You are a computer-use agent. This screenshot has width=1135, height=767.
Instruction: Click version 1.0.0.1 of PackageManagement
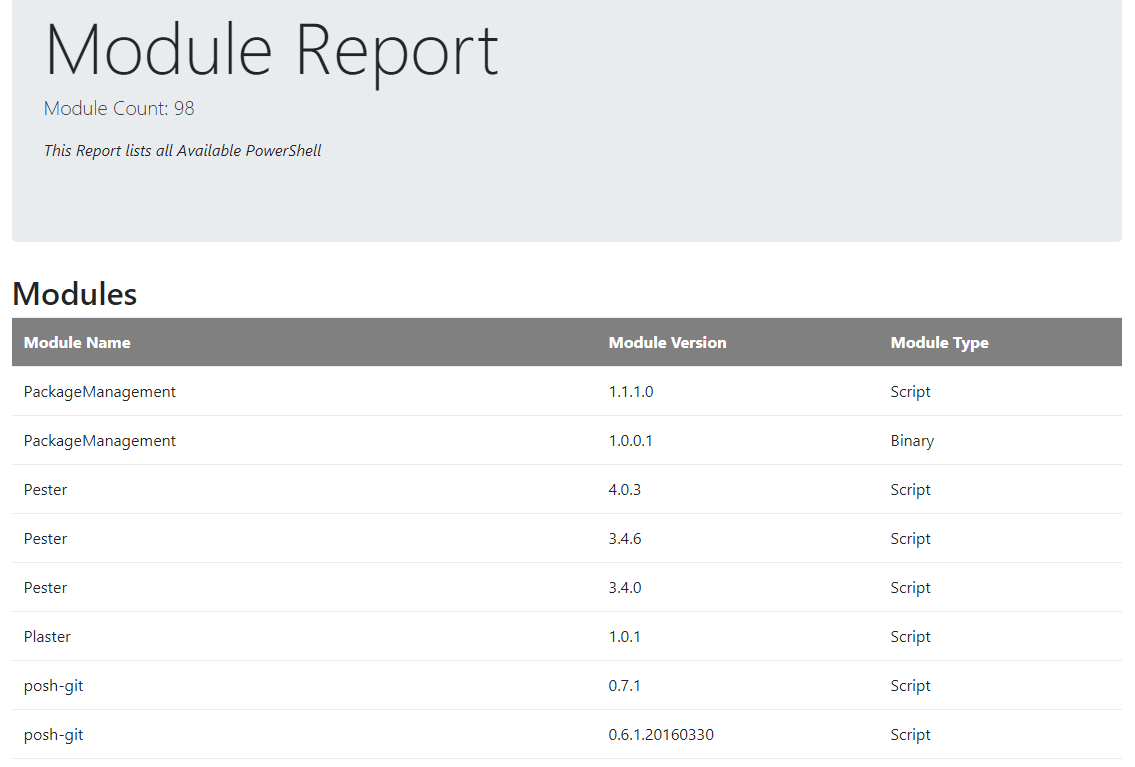click(x=630, y=441)
